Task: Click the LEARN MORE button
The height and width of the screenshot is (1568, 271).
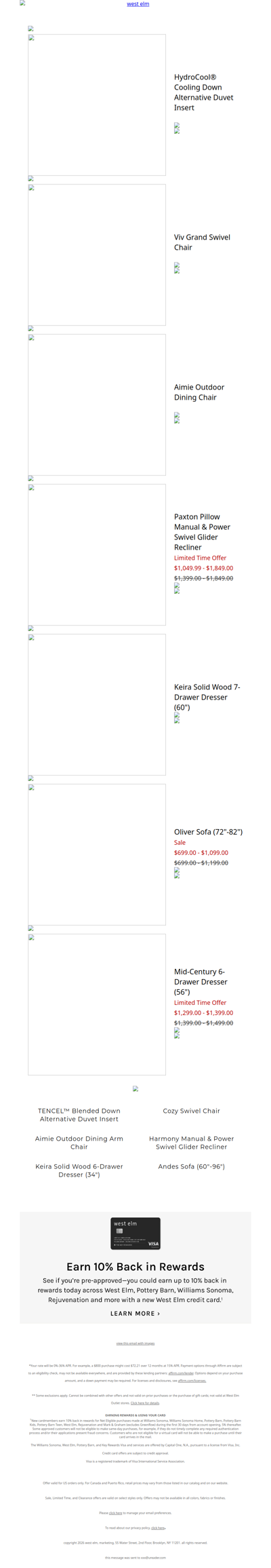Action: tap(135, 1314)
